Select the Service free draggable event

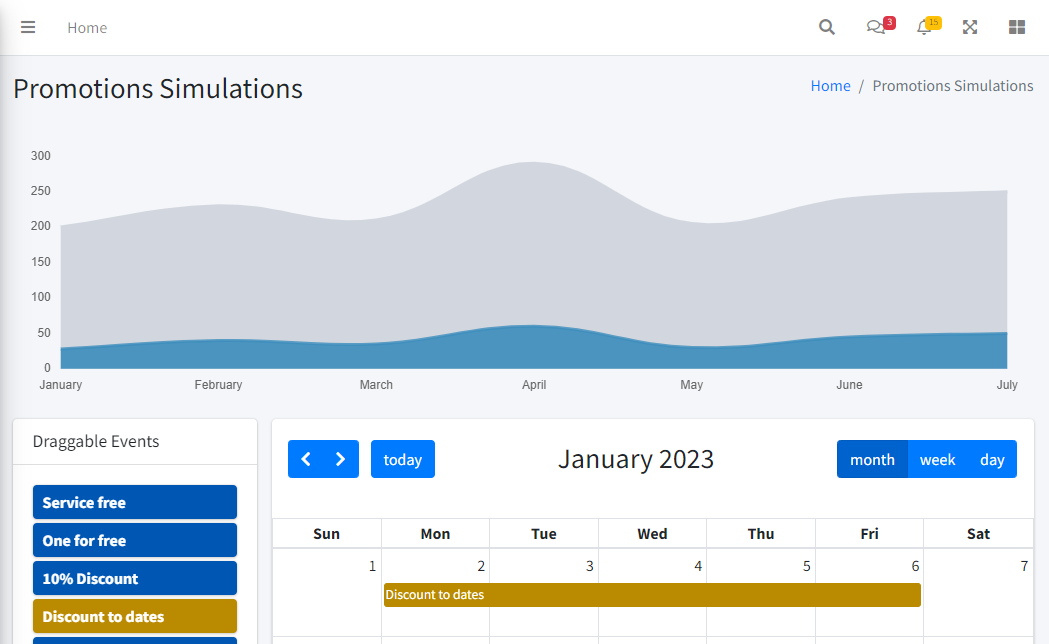[135, 502]
